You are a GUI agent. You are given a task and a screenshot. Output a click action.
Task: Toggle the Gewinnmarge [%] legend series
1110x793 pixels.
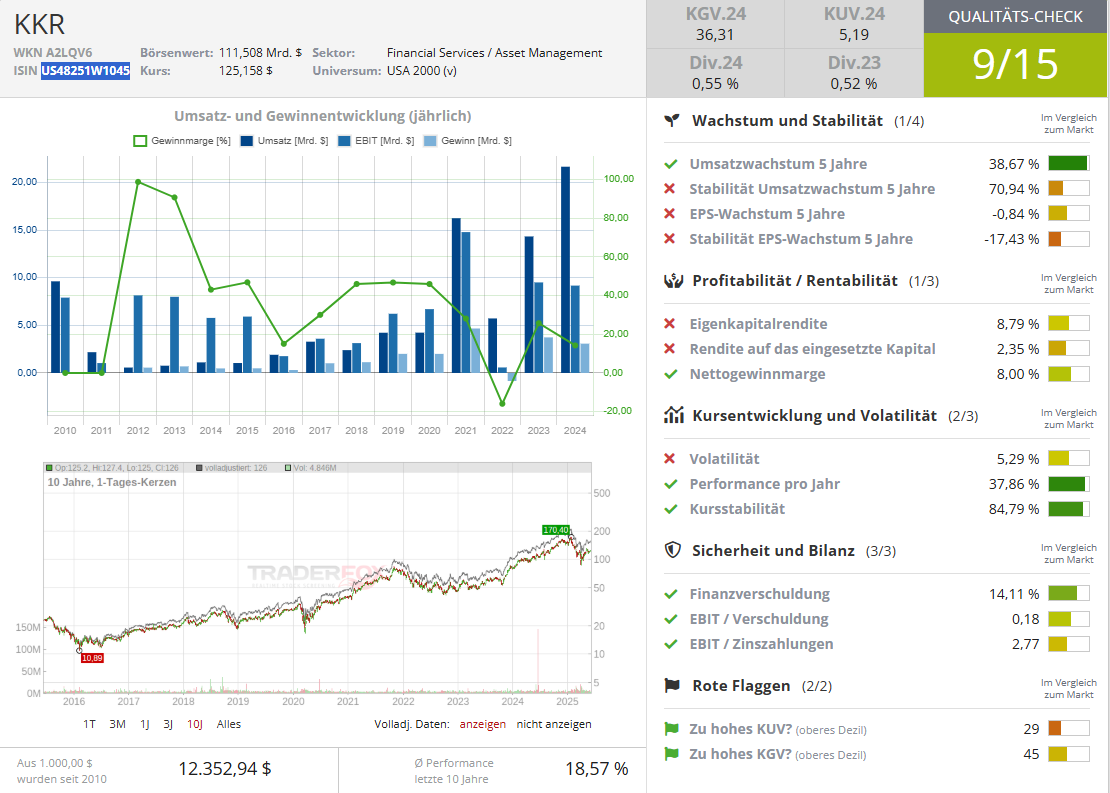click(x=182, y=141)
